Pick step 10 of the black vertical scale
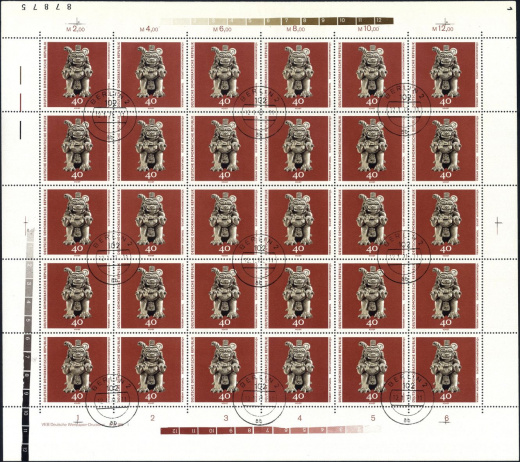 coord(26,414)
